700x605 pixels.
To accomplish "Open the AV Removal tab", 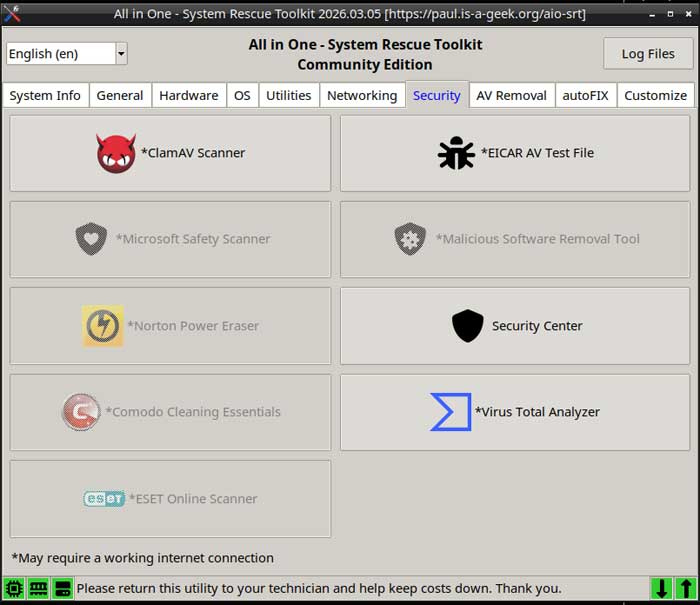I will pos(512,96).
